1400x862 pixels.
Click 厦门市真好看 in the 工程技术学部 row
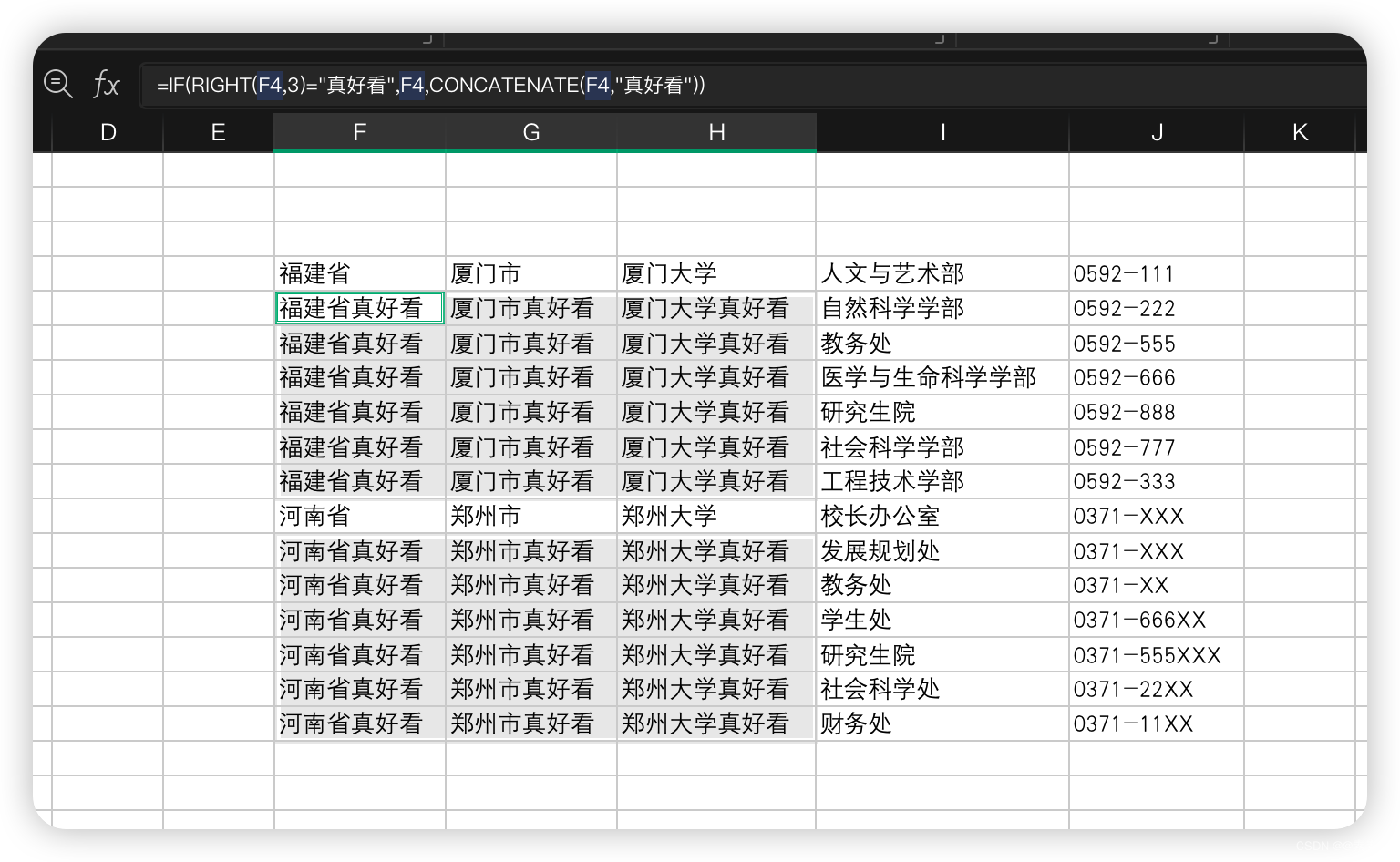pos(531,481)
